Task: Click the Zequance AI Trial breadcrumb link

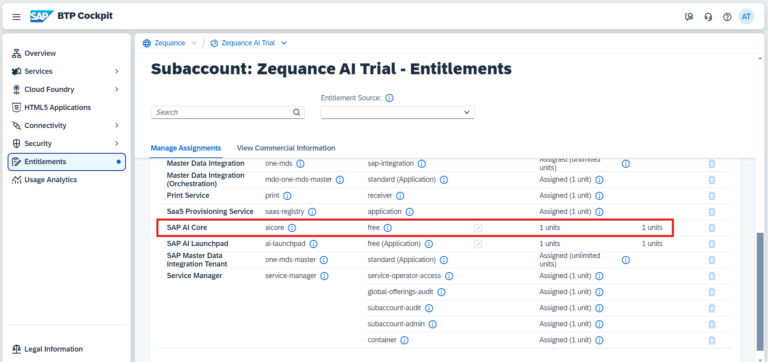Action: pos(248,43)
